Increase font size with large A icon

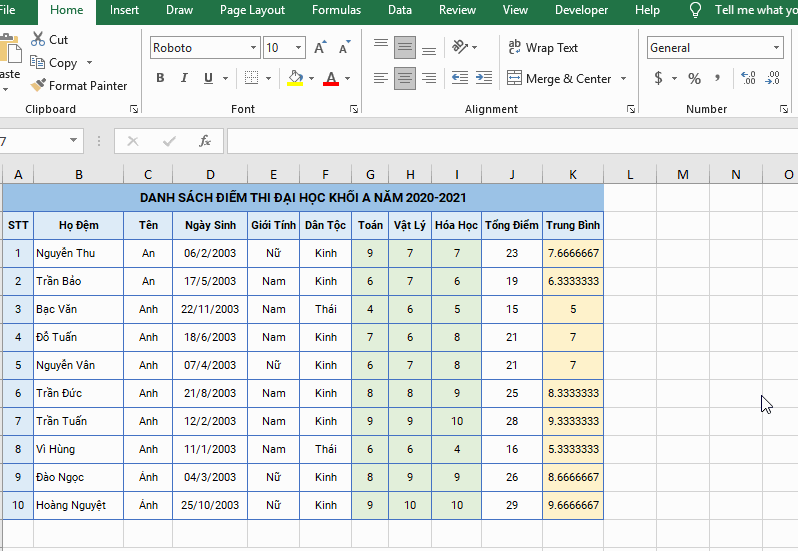320,47
